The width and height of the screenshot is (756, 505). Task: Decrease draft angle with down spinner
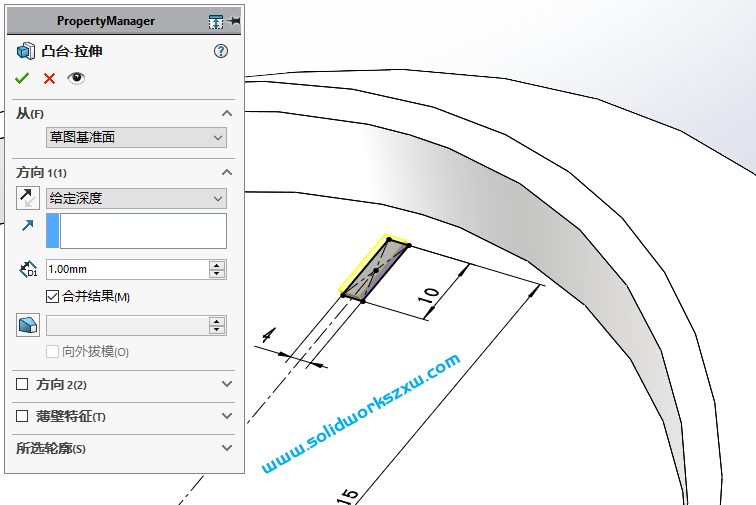217,330
